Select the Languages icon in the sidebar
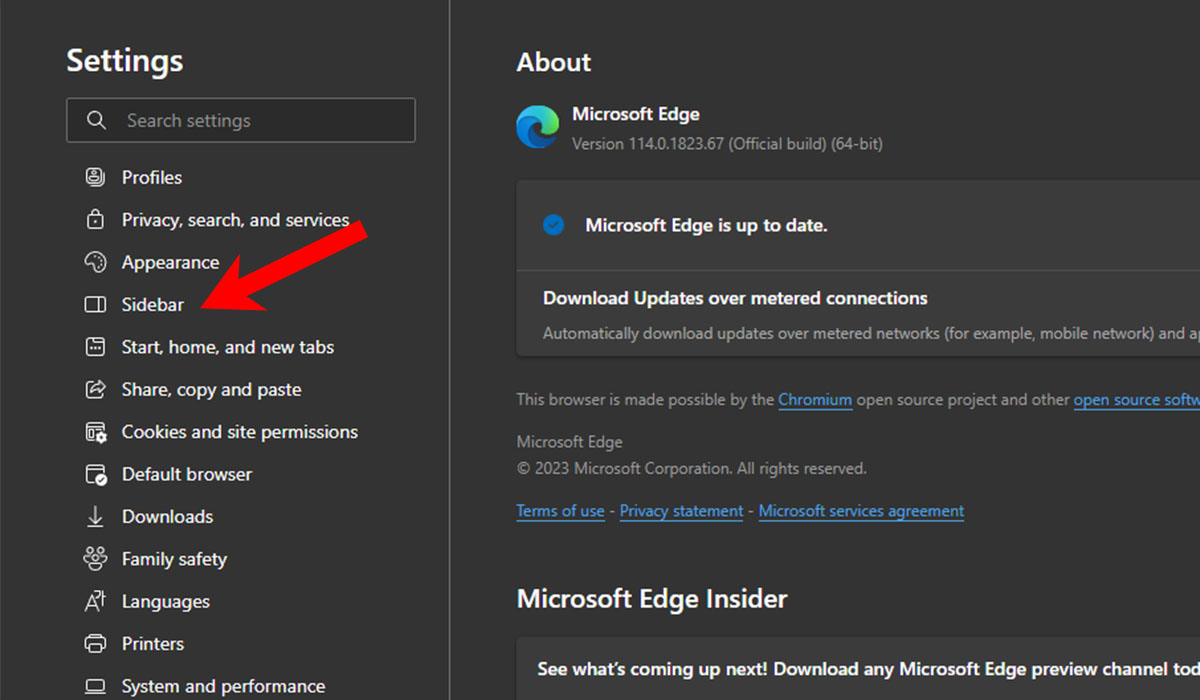Image resolution: width=1200 pixels, height=700 pixels. (x=95, y=601)
